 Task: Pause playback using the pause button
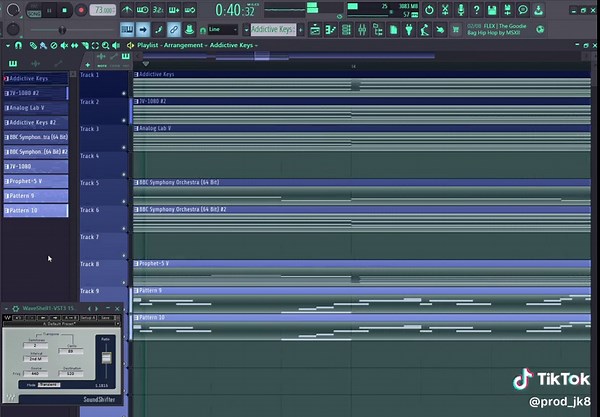[49, 10]
